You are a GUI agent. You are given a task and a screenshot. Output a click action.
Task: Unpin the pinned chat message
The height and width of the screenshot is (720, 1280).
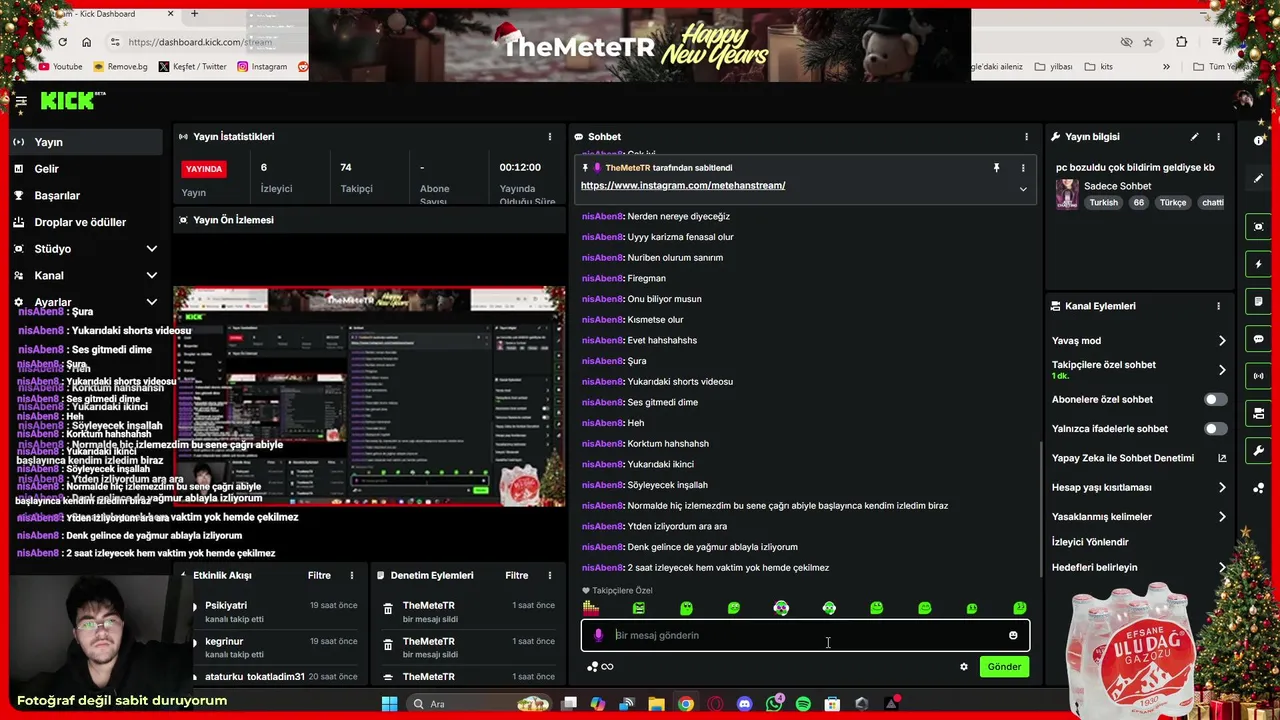[996, 168]
